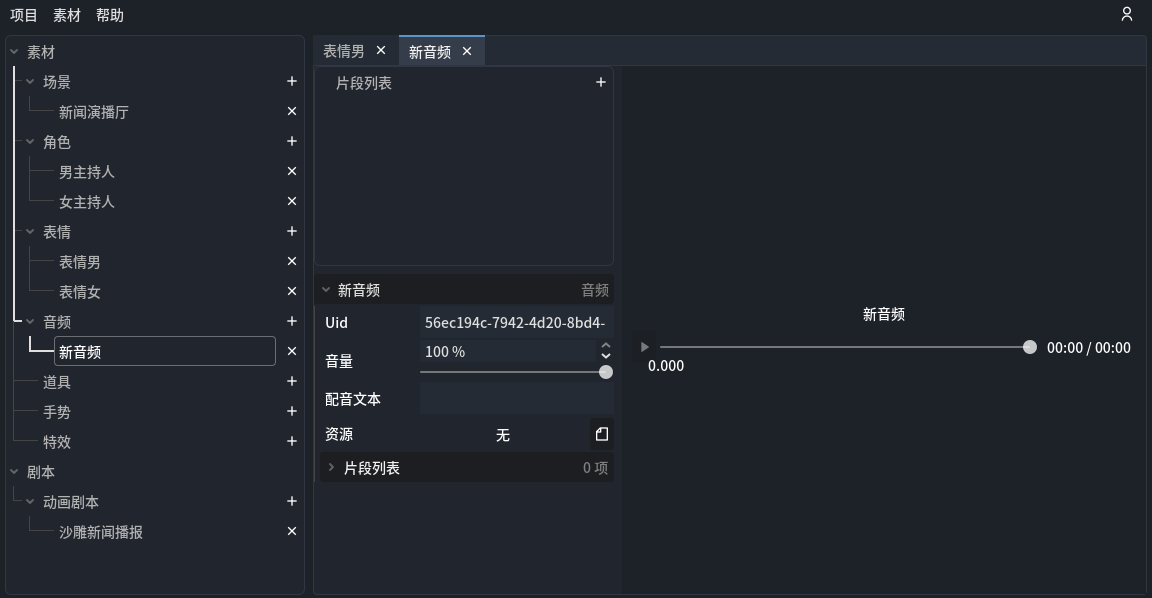Click the audio playback progress slider handle
The width and height of the screenshot is (1152, 598).
pyautogui.click(x=1029, y=347)
